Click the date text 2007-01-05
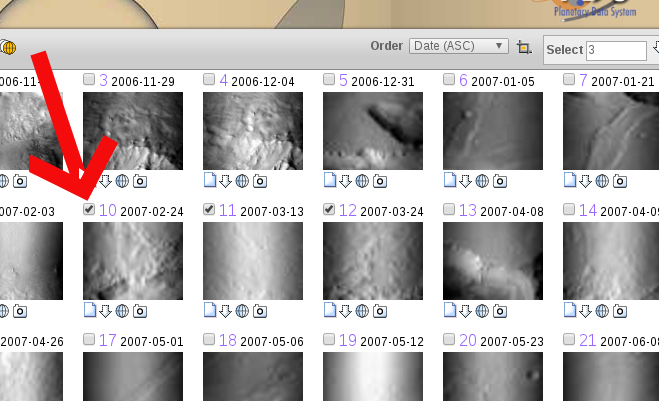Screen dimensions: 659x401 coord(503,82)
